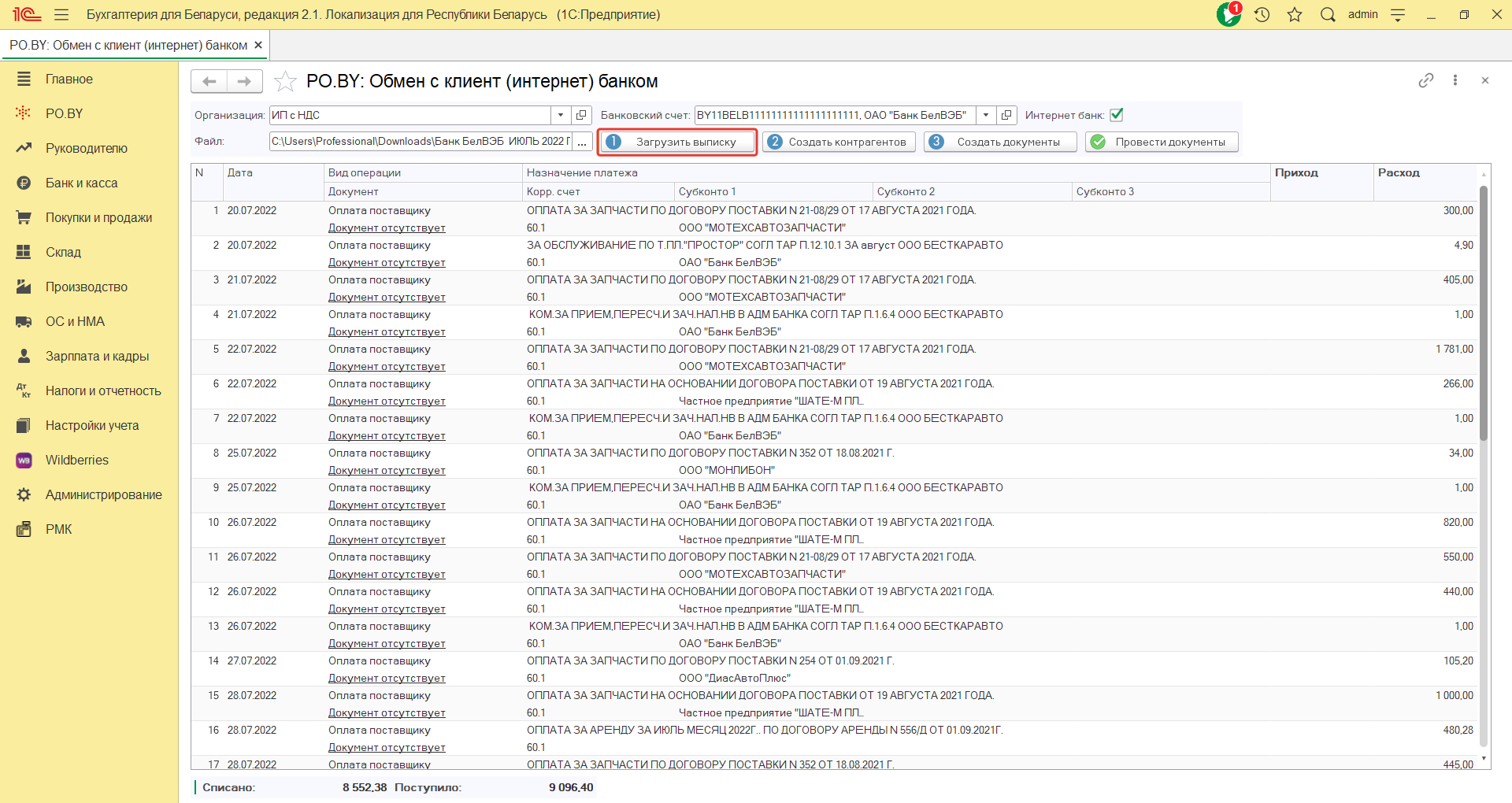Expand the Организация dropdown list
Screen dimensions: 1512x803
pyautogui.click(x=560, y=115)
